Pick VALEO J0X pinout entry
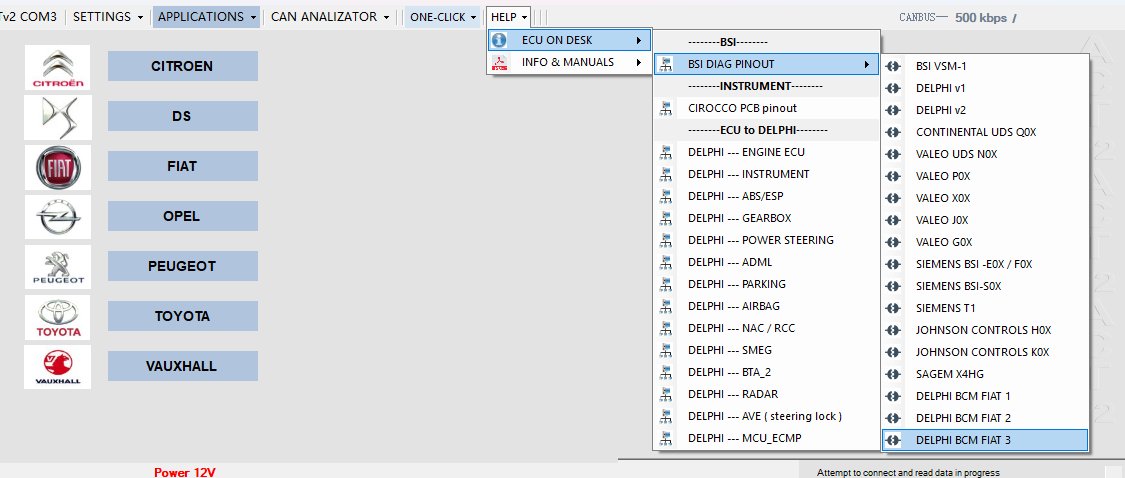The height and width of the screenshot is (478, 1125). tap(985, 220)
